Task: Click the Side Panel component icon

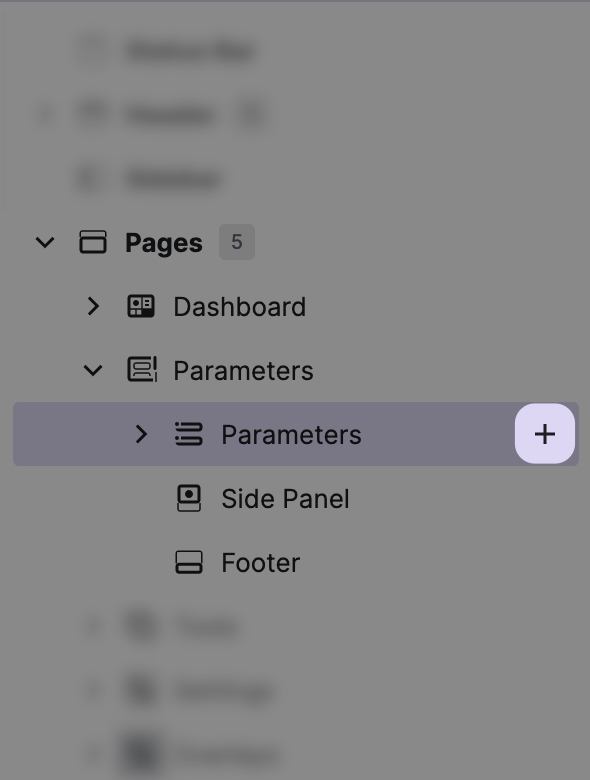Action: [189, 498]
